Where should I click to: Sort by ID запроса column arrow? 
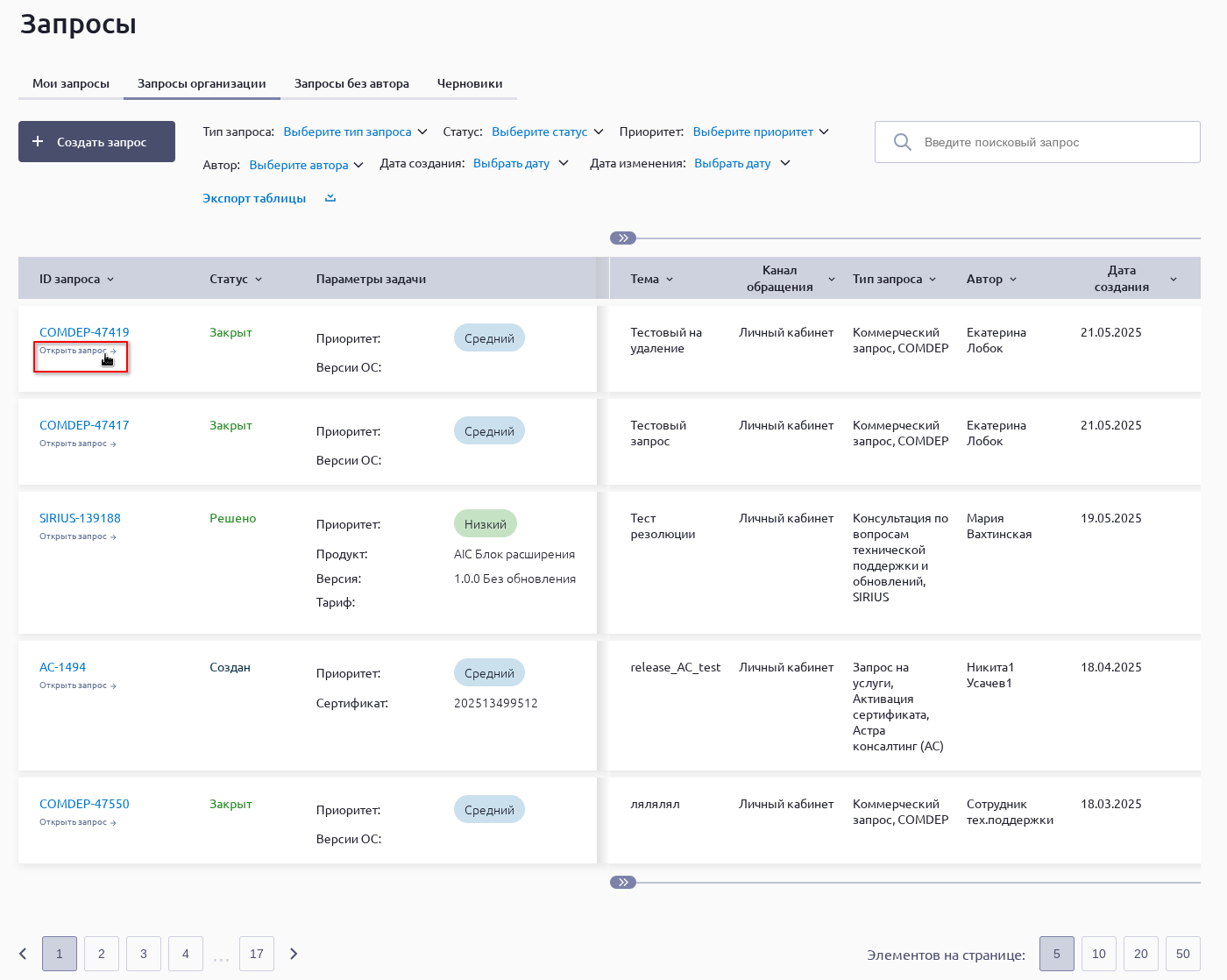coord(110,280)
